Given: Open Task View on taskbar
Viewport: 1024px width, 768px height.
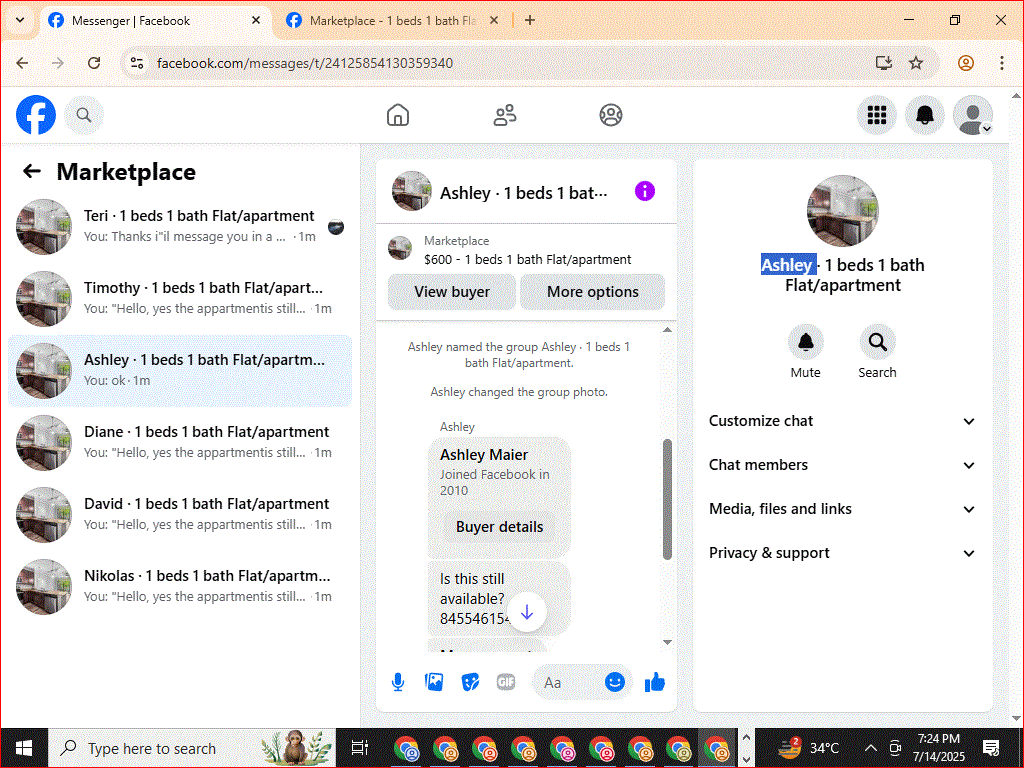Looking at the screenshot, I should [x=360, y=748].
